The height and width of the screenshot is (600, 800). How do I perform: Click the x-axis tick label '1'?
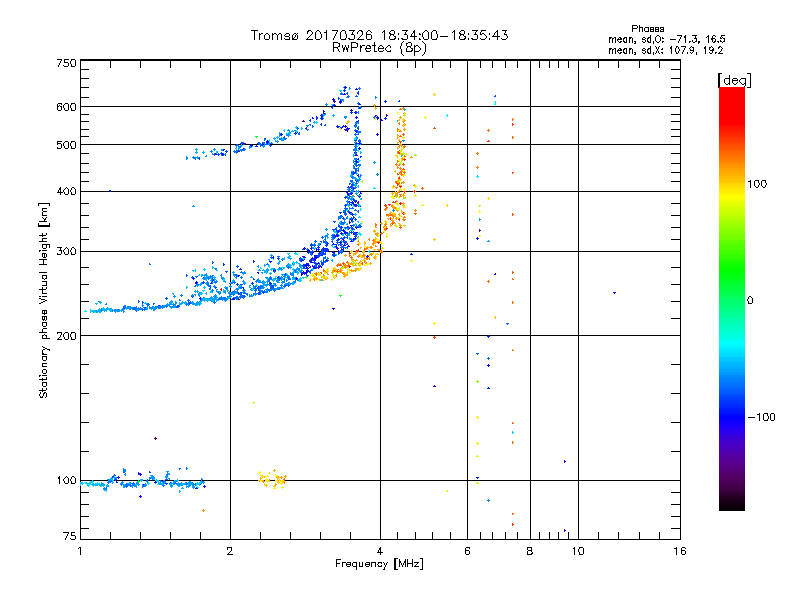[80, 551]
